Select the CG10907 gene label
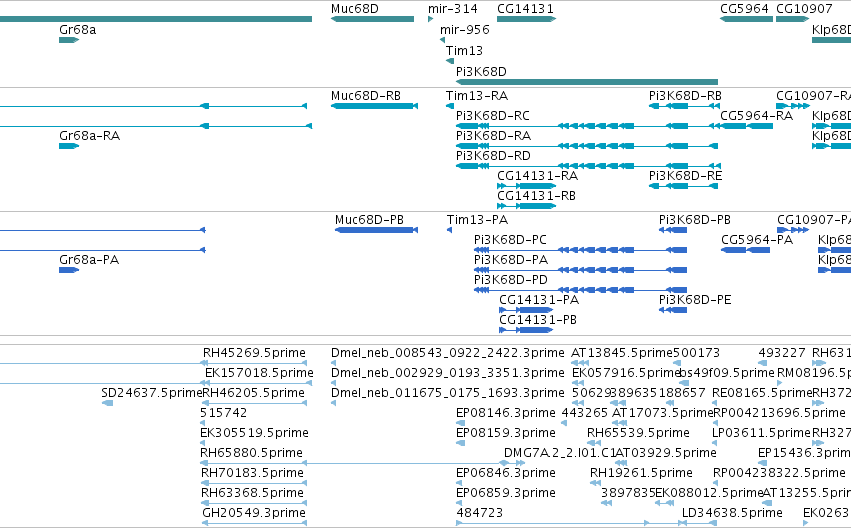The width and height of the screenshot is (851, 528). pos(804,9)
